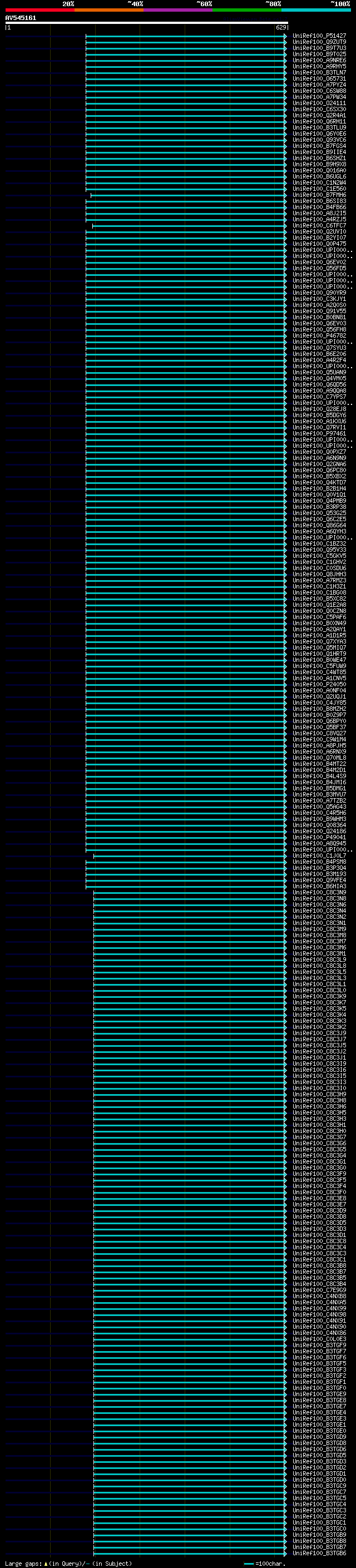Pick the UniRef100_B9H9X8 hit name
The width and height of the screenshot is (356, 1568).
319,164
